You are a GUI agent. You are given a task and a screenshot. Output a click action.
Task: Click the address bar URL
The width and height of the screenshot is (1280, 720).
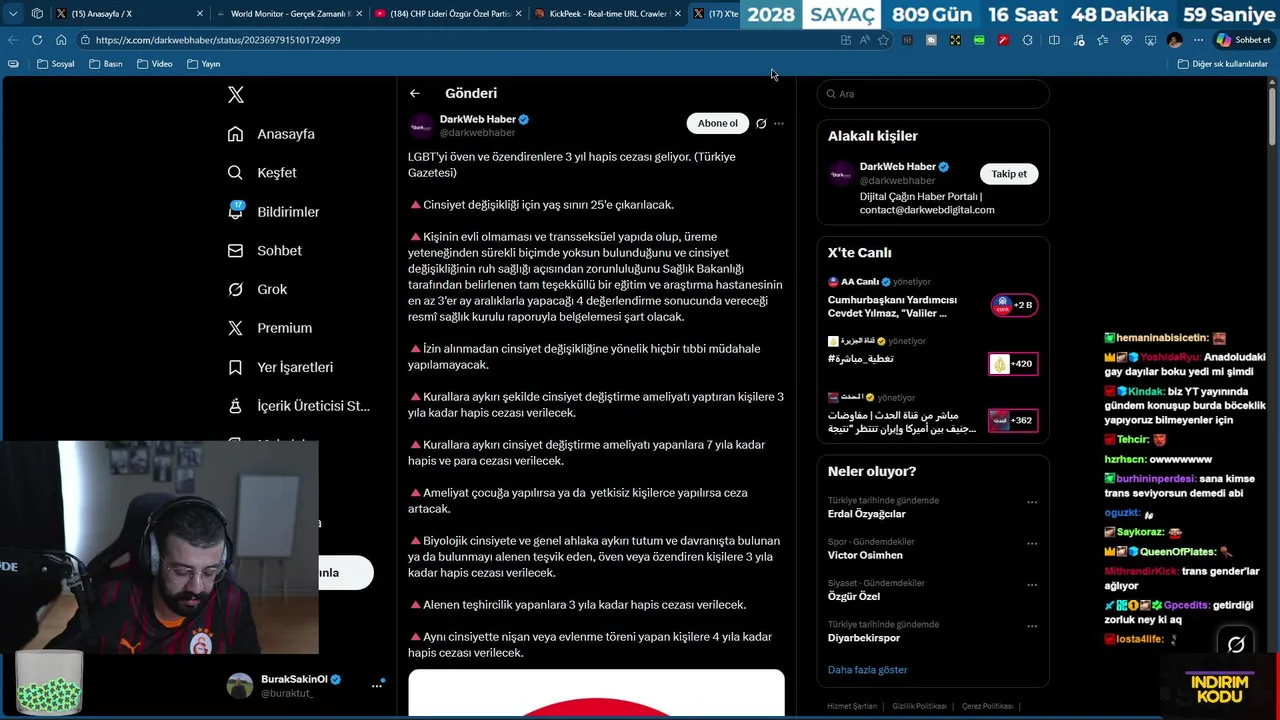[x=218, y=40]
